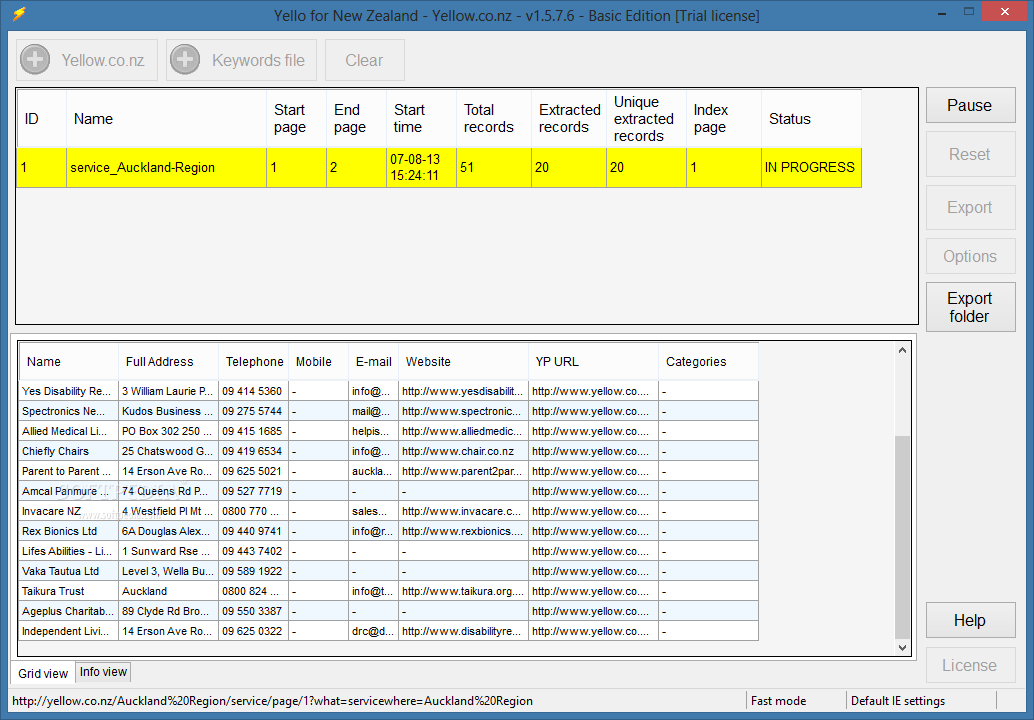This screenshot has height=720, width=1034.
Task: Click the Full Address column header
Action: pyautogui.click(x=169, y=361)
